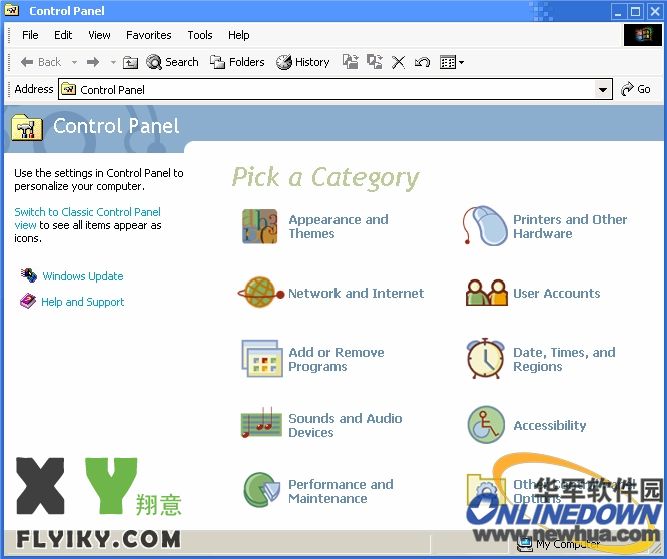Open Add or Remove Programs link
This screenshot has height=559, width=667.
coord(336,359)
